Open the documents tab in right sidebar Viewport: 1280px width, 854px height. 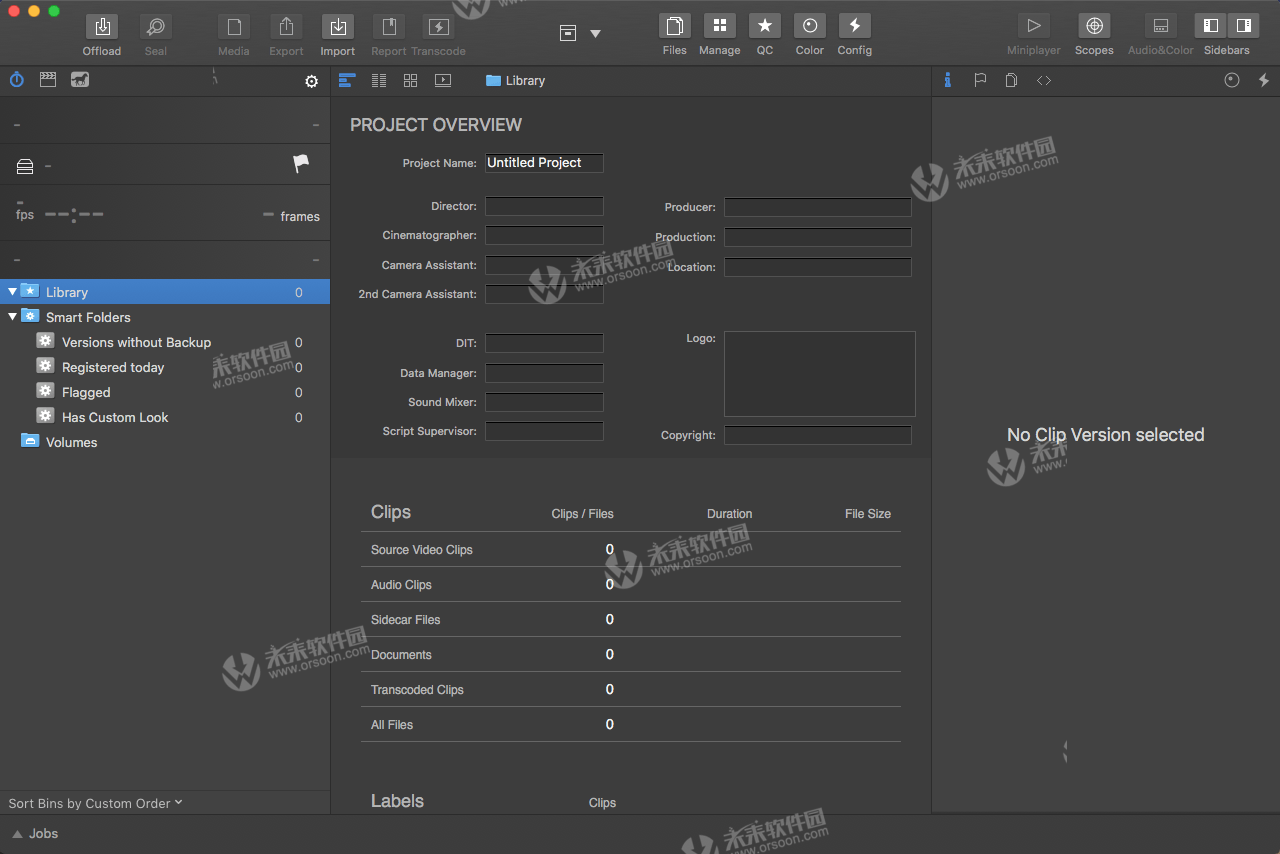(1011, 80)
